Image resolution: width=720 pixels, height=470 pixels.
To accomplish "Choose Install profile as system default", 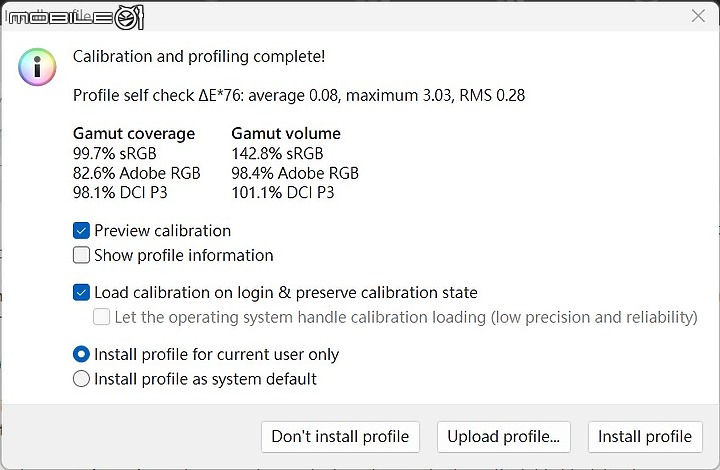I will pyautogui.click(x=81, y=379).
